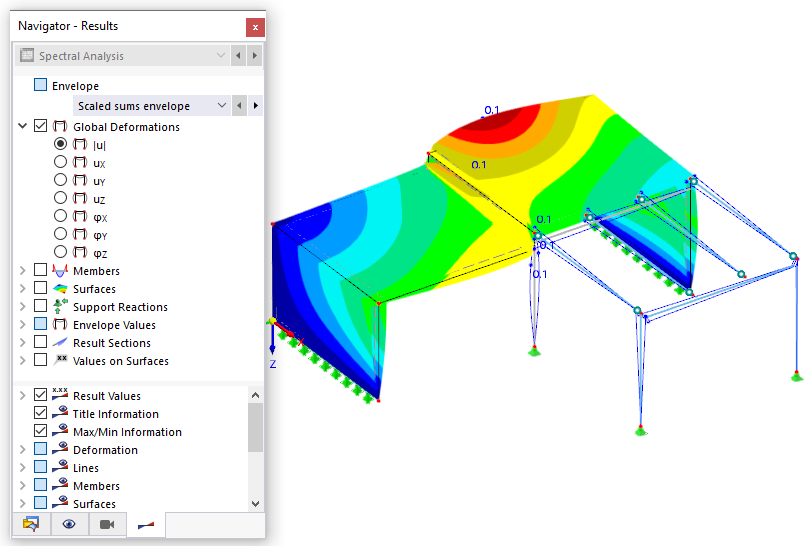
Task: Select the φX rotation radio button
Action: pyautogui.click(x=60, y=216)
